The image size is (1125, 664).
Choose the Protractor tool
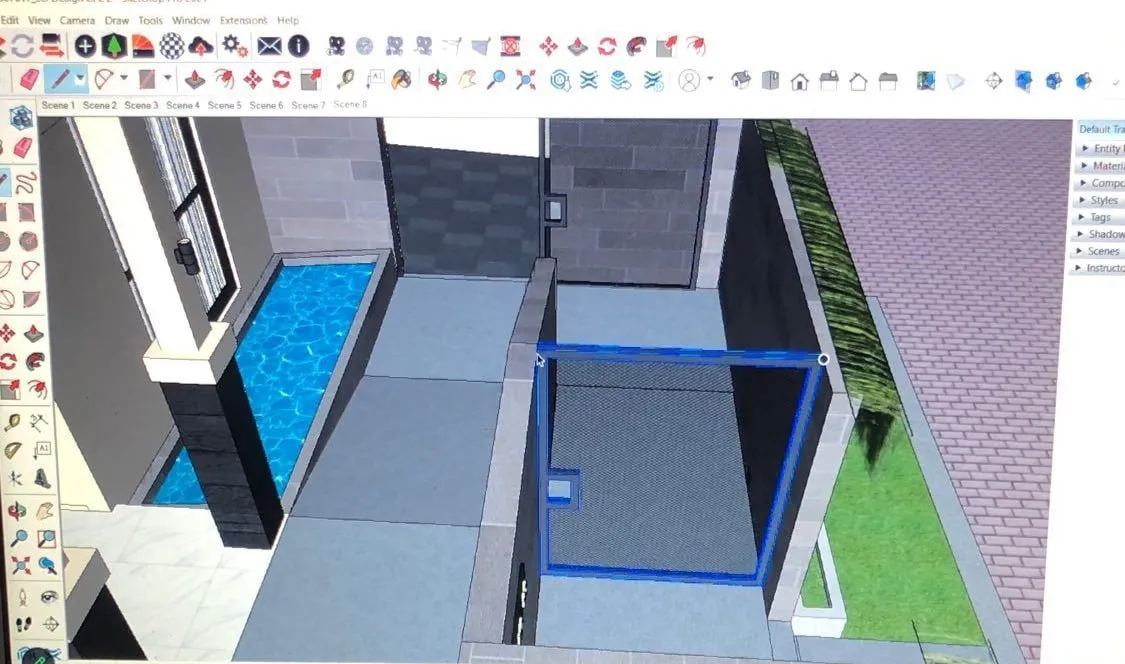coord(13,450)
